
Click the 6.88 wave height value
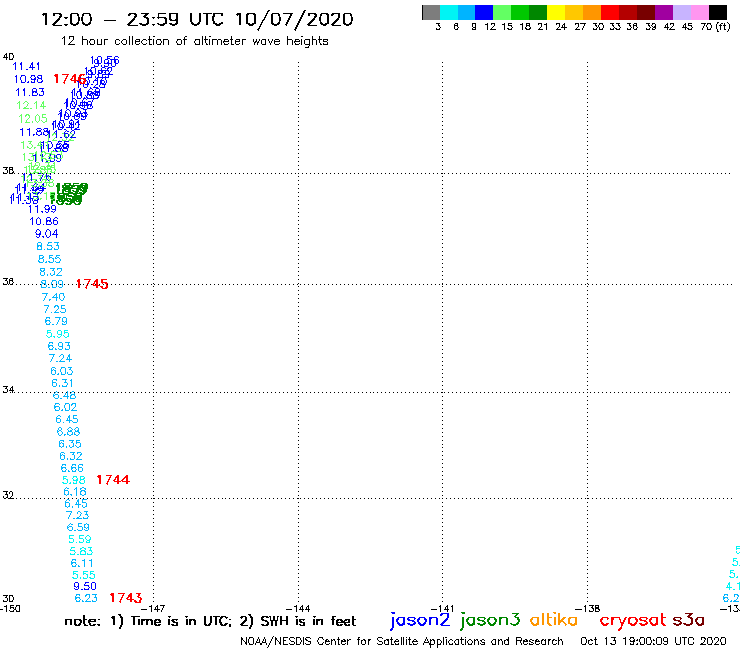point(68,431)
